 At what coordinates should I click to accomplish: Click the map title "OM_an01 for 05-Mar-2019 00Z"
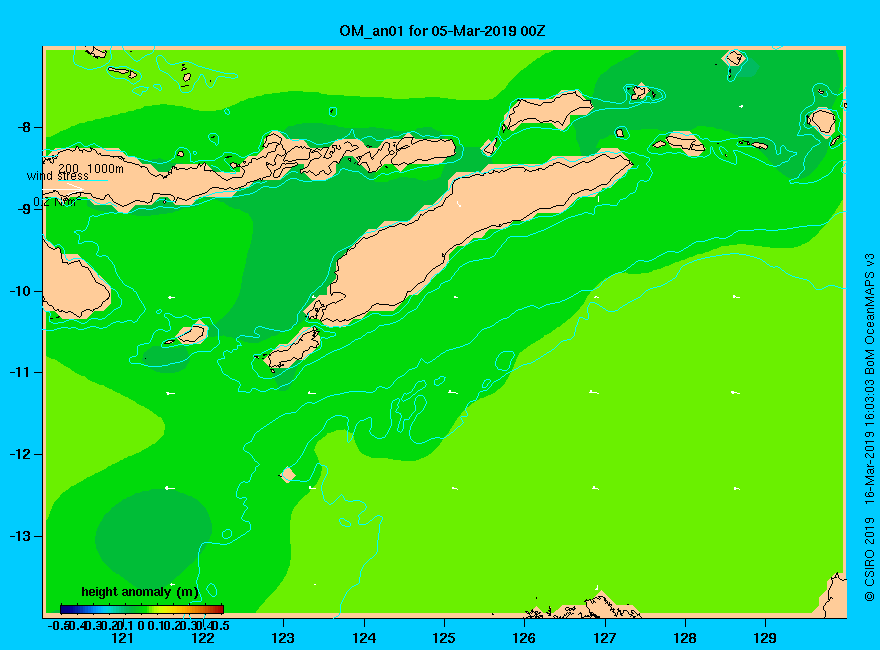tap(442, 31)
